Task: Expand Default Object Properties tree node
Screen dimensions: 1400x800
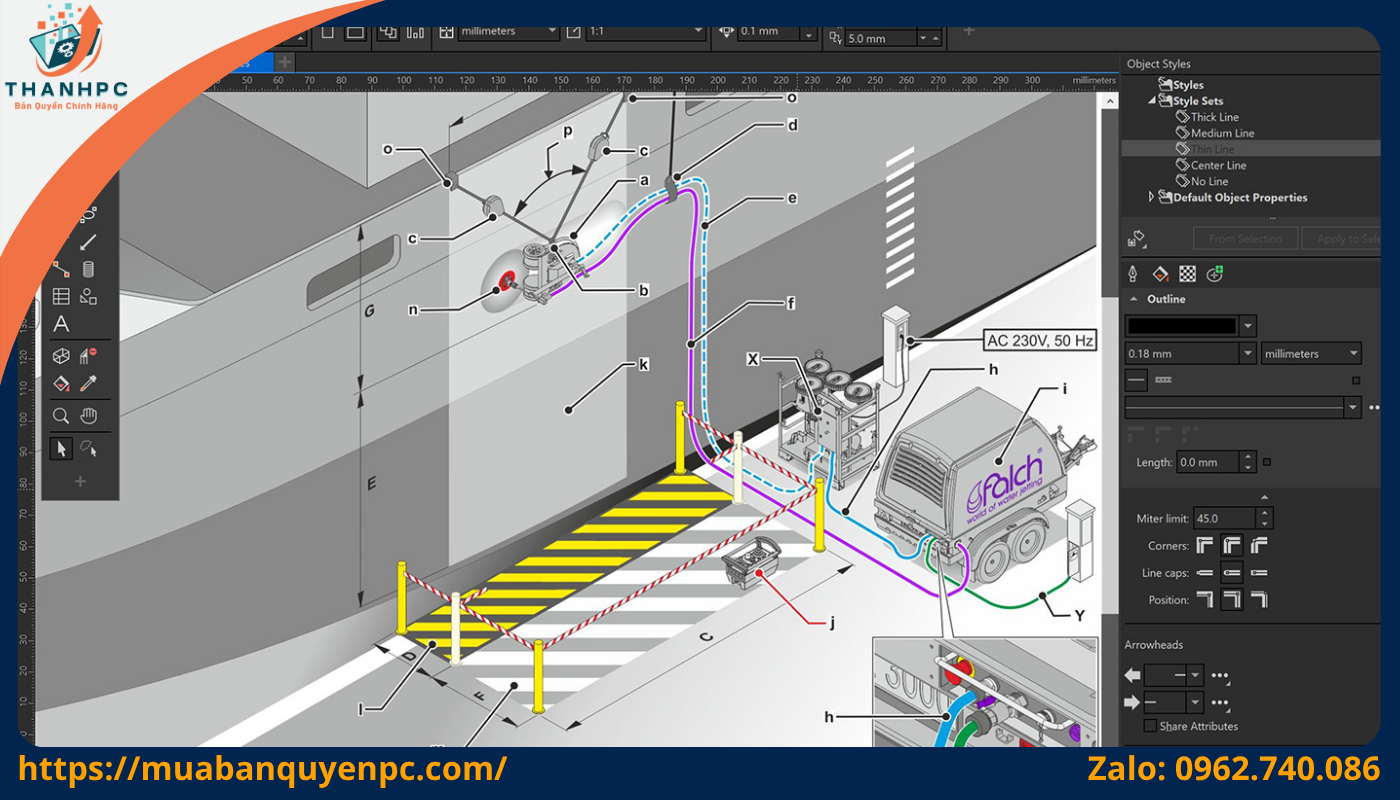Action: (x=1151, y=197)
